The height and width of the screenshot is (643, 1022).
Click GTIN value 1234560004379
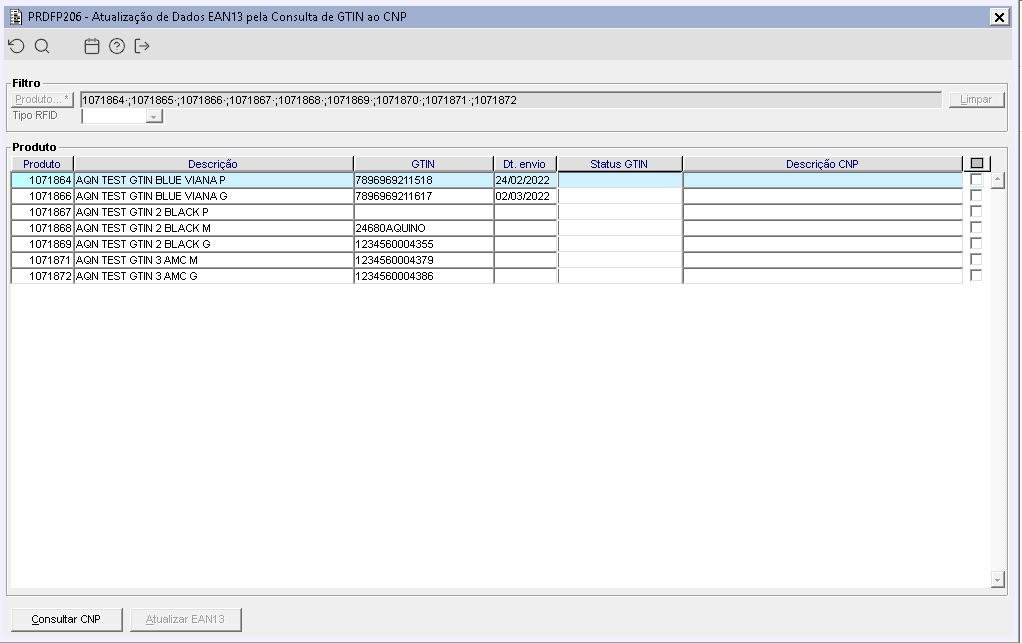423,260
